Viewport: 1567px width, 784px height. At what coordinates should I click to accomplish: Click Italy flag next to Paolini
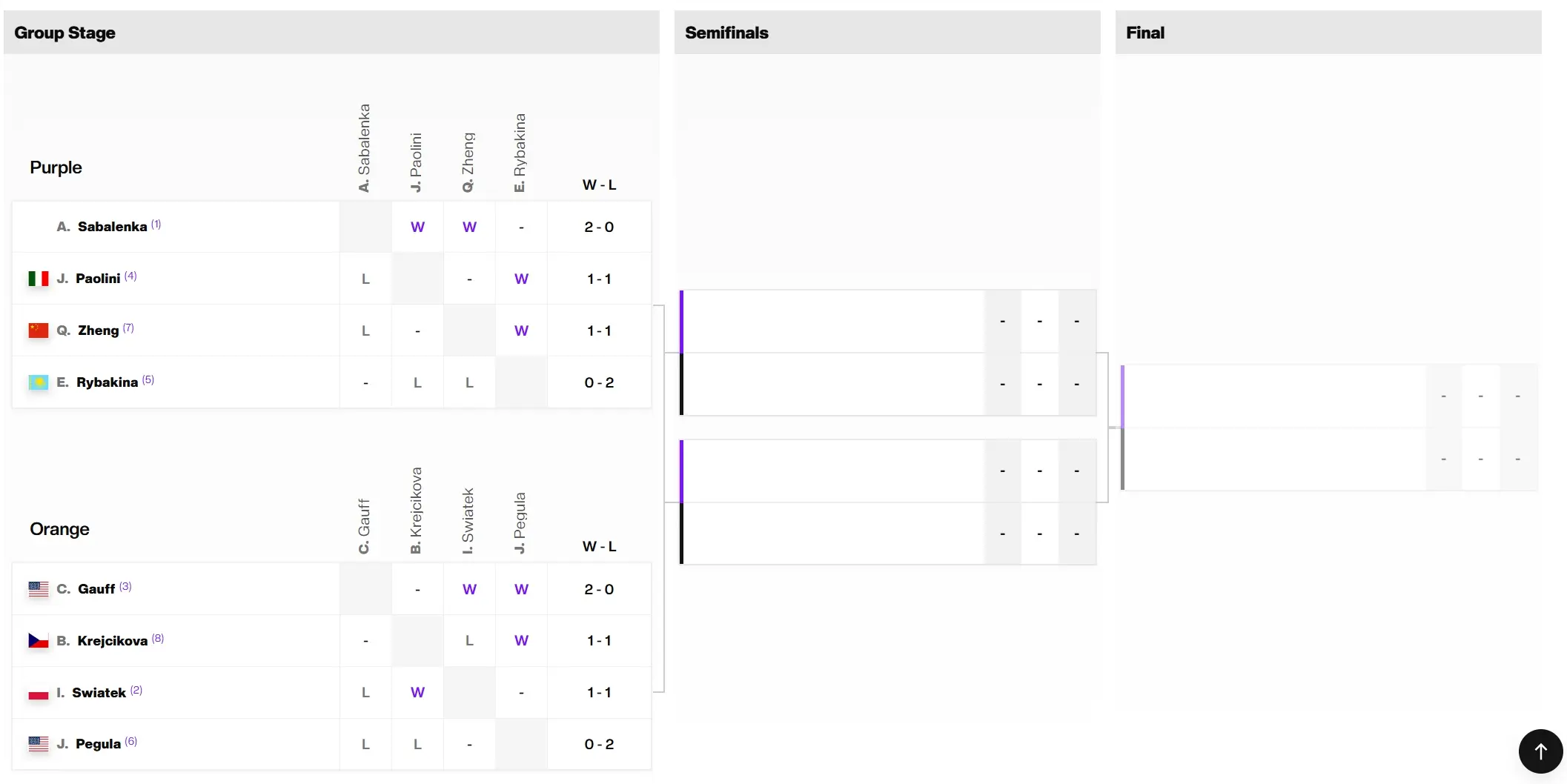39,279
